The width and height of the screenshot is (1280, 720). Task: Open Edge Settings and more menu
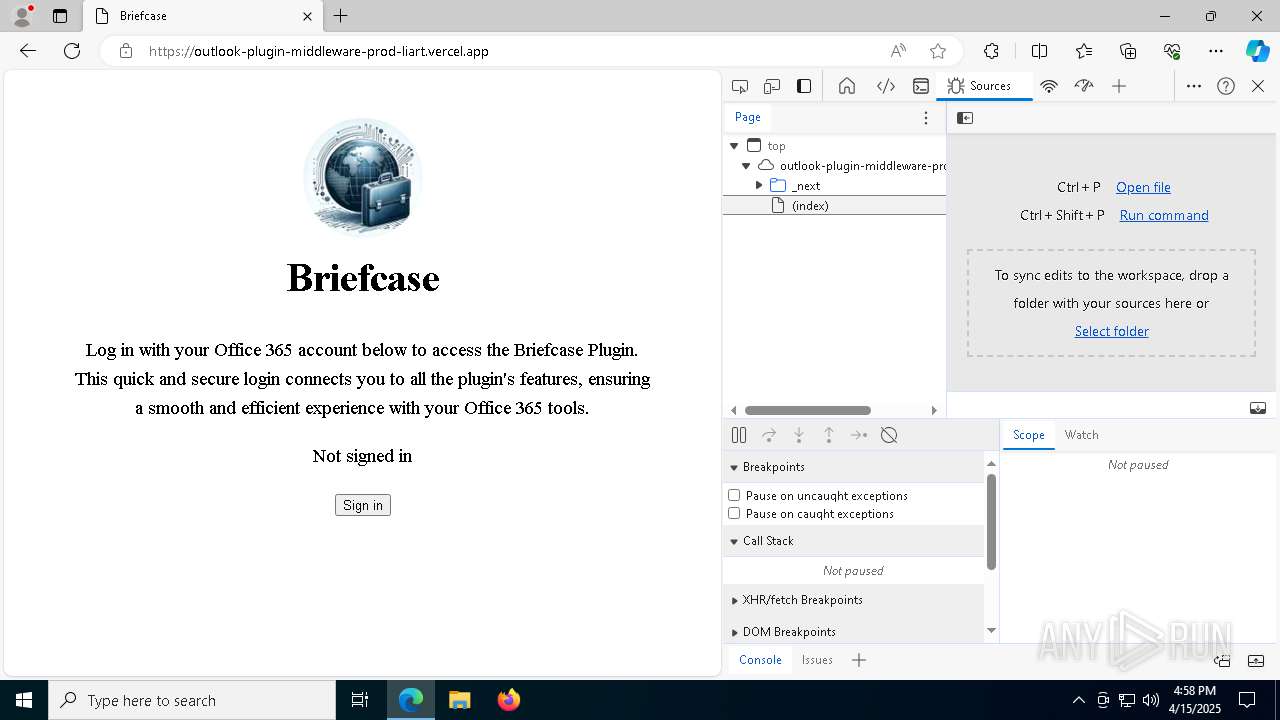pyautogui.click(x=1216, y=51)
